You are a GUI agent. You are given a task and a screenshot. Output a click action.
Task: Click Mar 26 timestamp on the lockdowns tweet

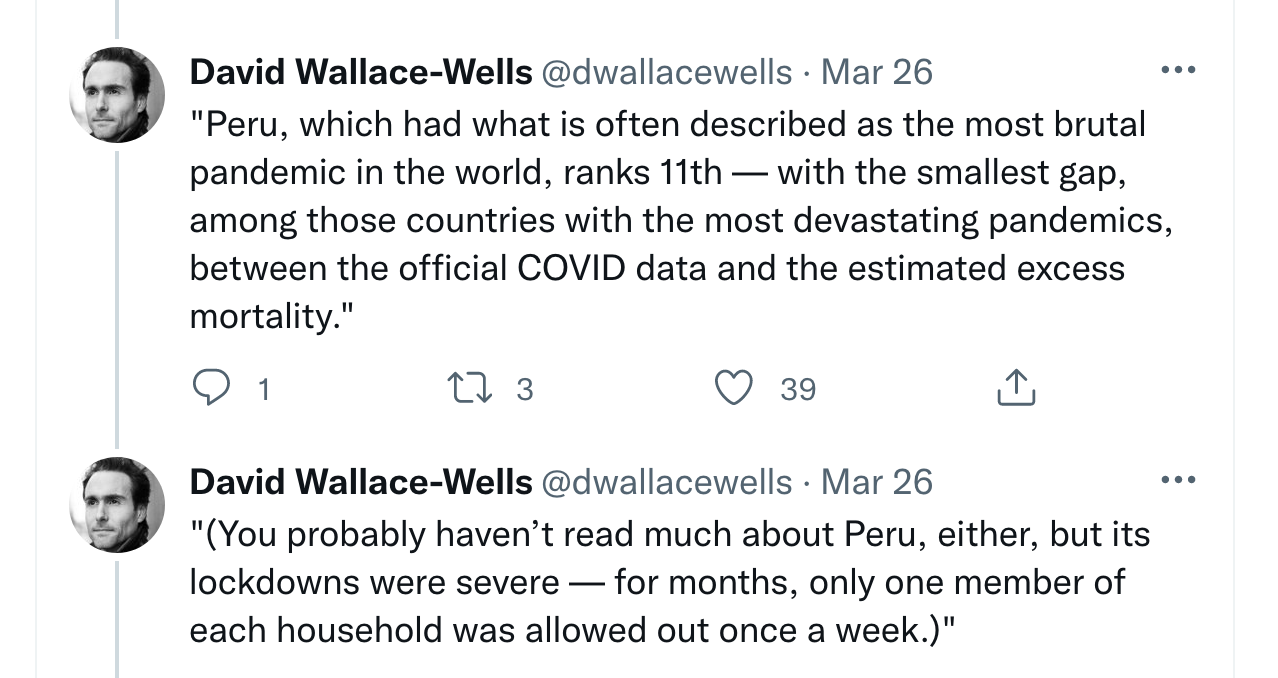(x=876, y=482)
